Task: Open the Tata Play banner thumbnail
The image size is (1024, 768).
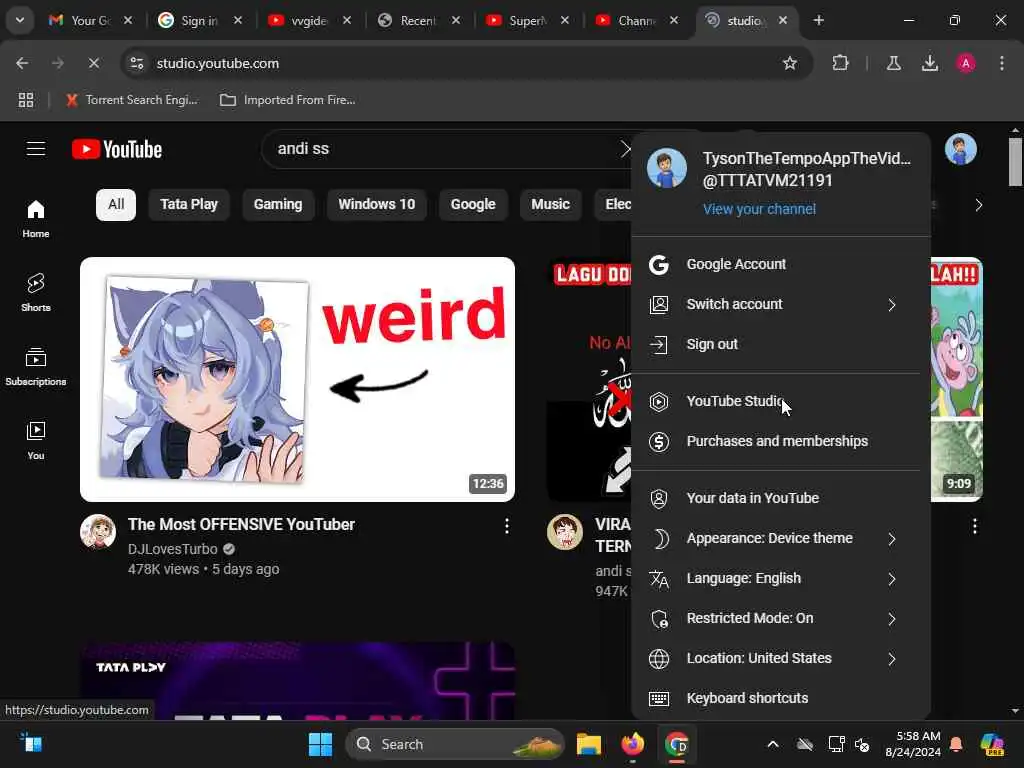Action: coord(297,680)
